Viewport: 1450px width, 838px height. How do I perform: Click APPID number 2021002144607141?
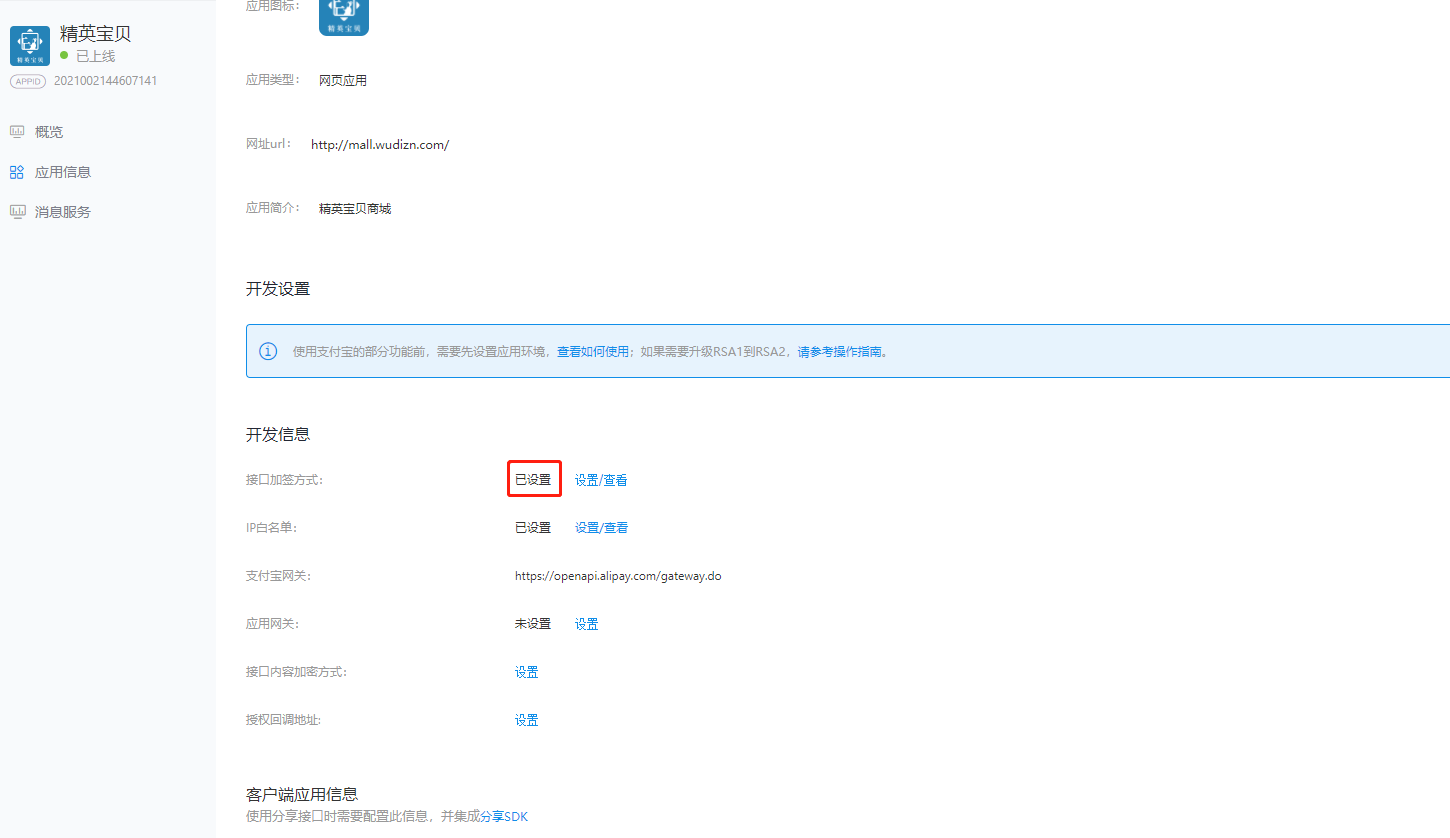click(x=105, y=81)
